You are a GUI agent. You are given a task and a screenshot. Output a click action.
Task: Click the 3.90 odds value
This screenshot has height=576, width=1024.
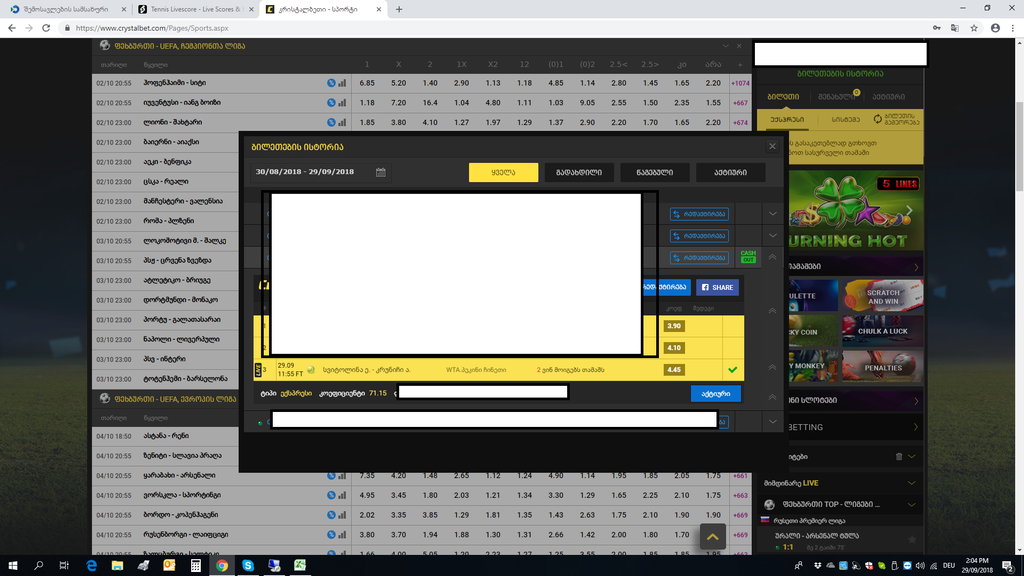coord(674,326)
